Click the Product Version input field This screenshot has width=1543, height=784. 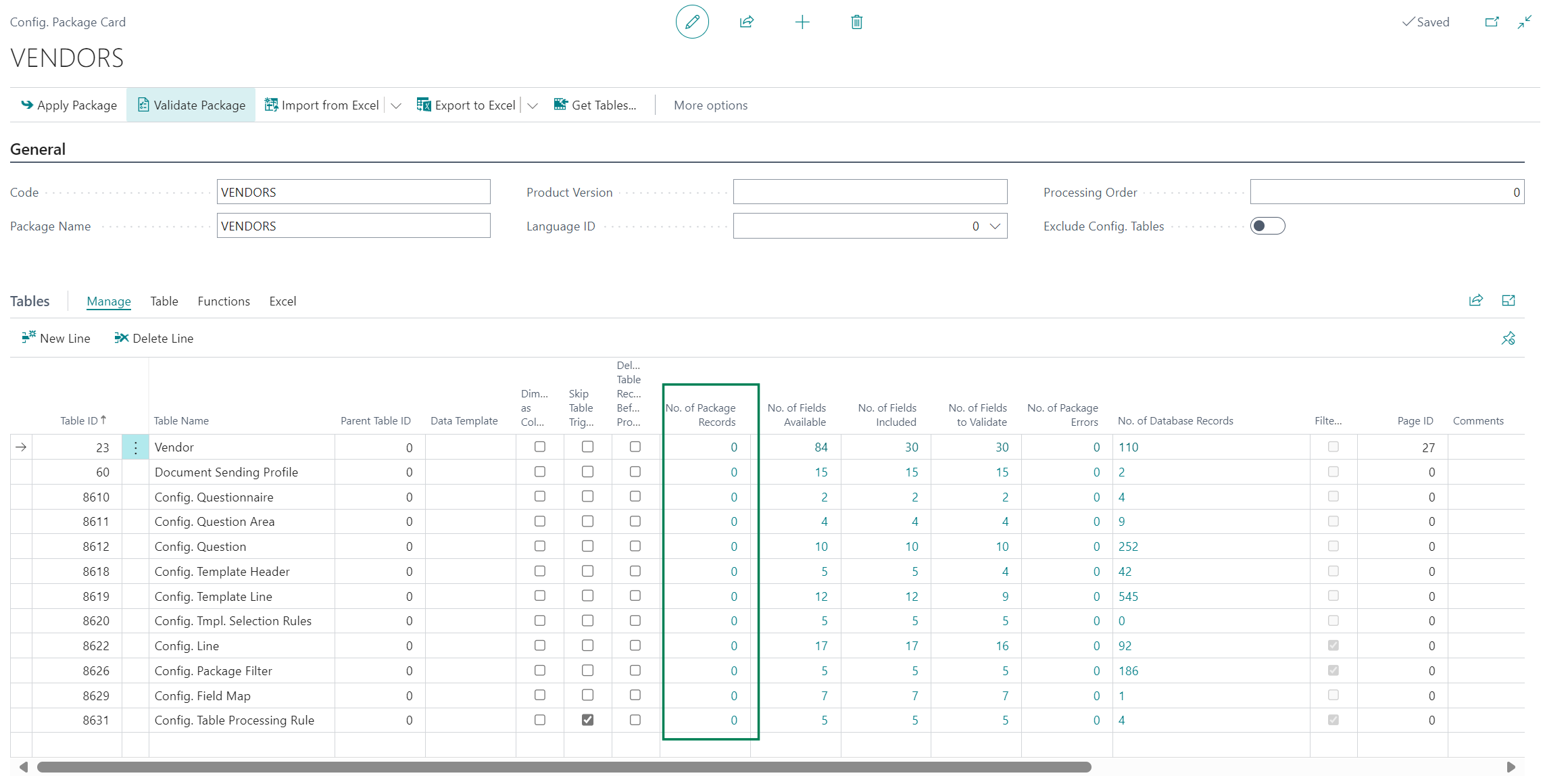(870, 192)
